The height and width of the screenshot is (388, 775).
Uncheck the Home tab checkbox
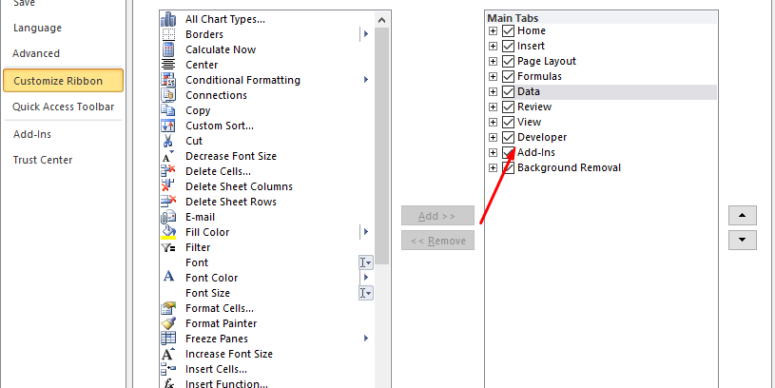pos(508,31)
